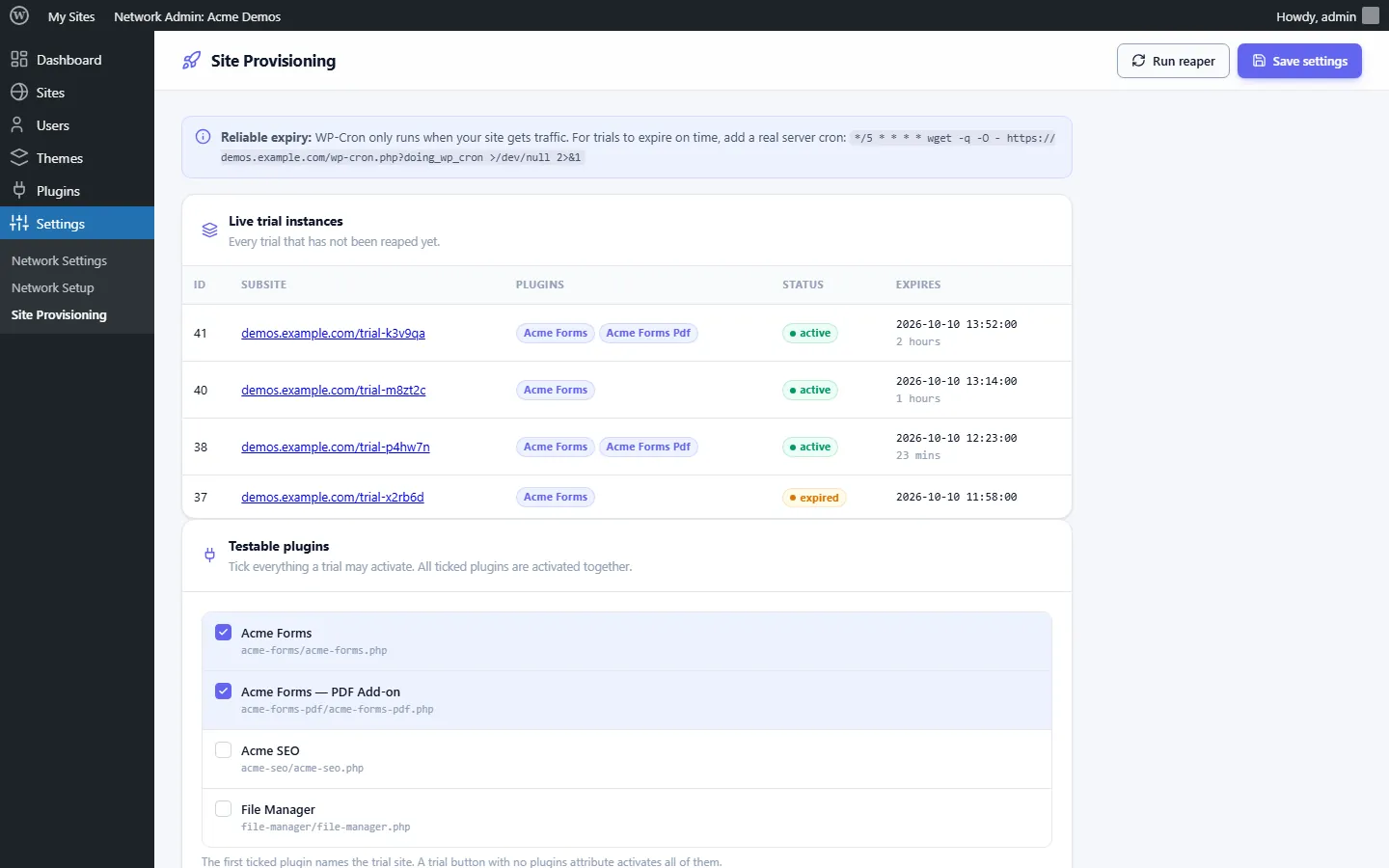Screen dimensions: 1389x868
Task: Click the SUBSITE column header
Action: tap(263, 285)
